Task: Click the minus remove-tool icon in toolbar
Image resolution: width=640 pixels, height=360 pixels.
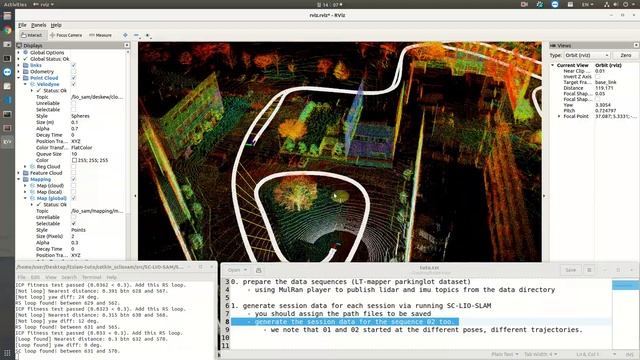Action: 136,35
